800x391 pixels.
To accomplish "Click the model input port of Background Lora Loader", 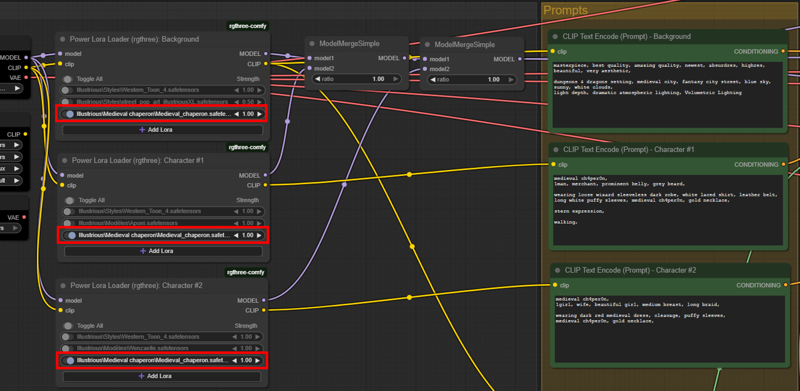I will tap(60, 54).
